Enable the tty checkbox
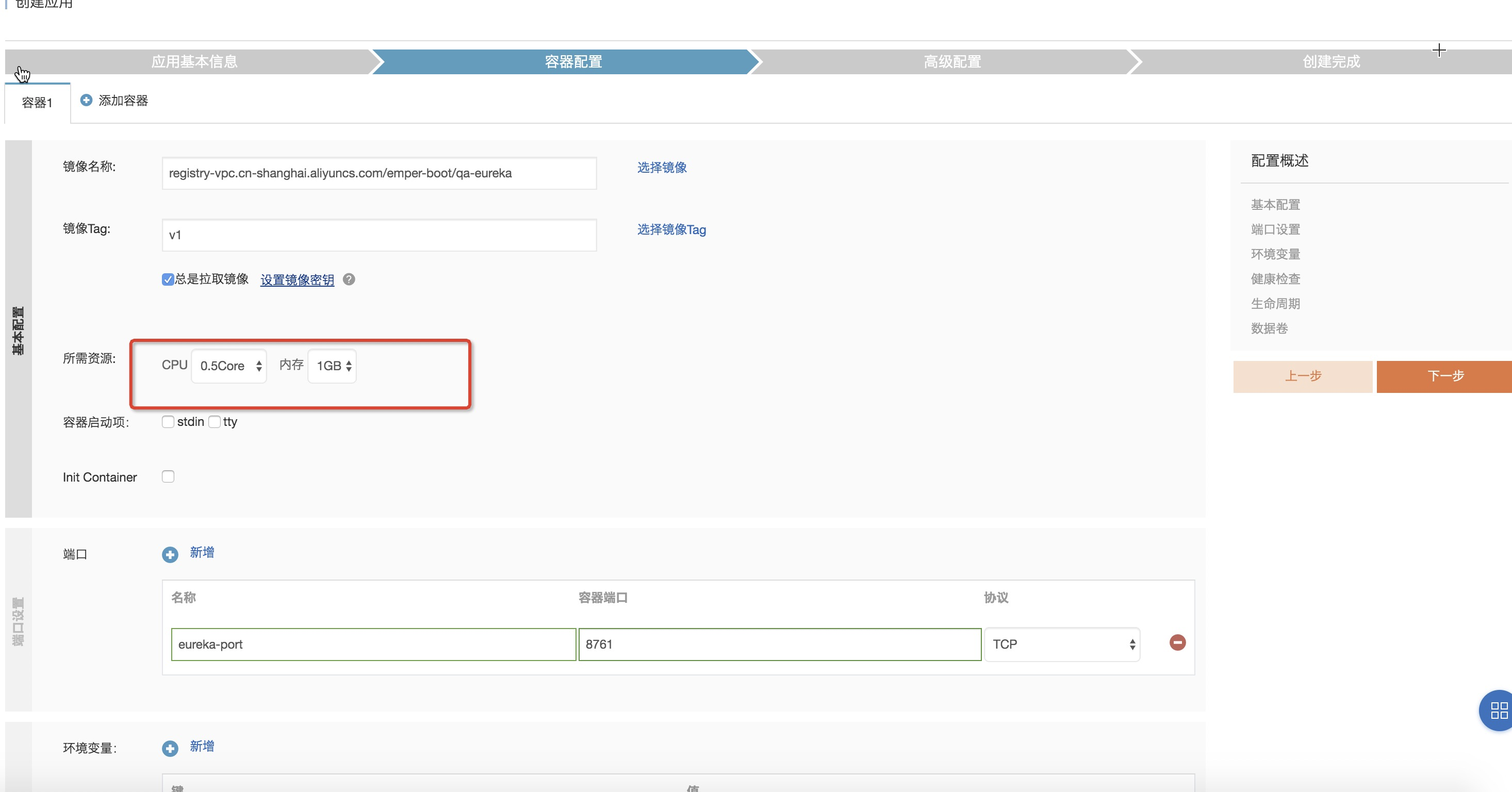The height and width of the screenshot is (792, 1512). [214, 422]
